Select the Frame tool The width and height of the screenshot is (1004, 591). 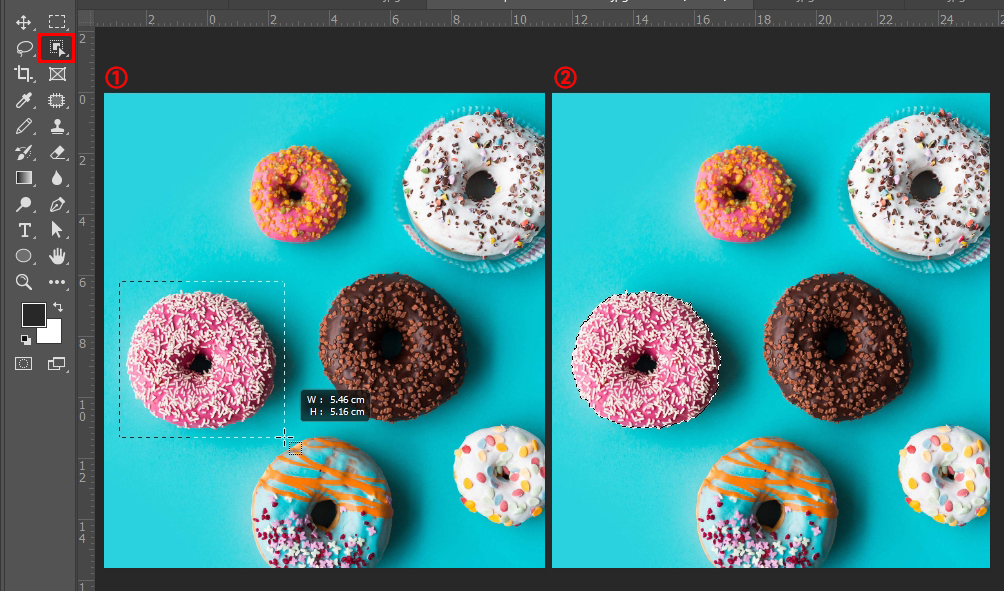57,74
